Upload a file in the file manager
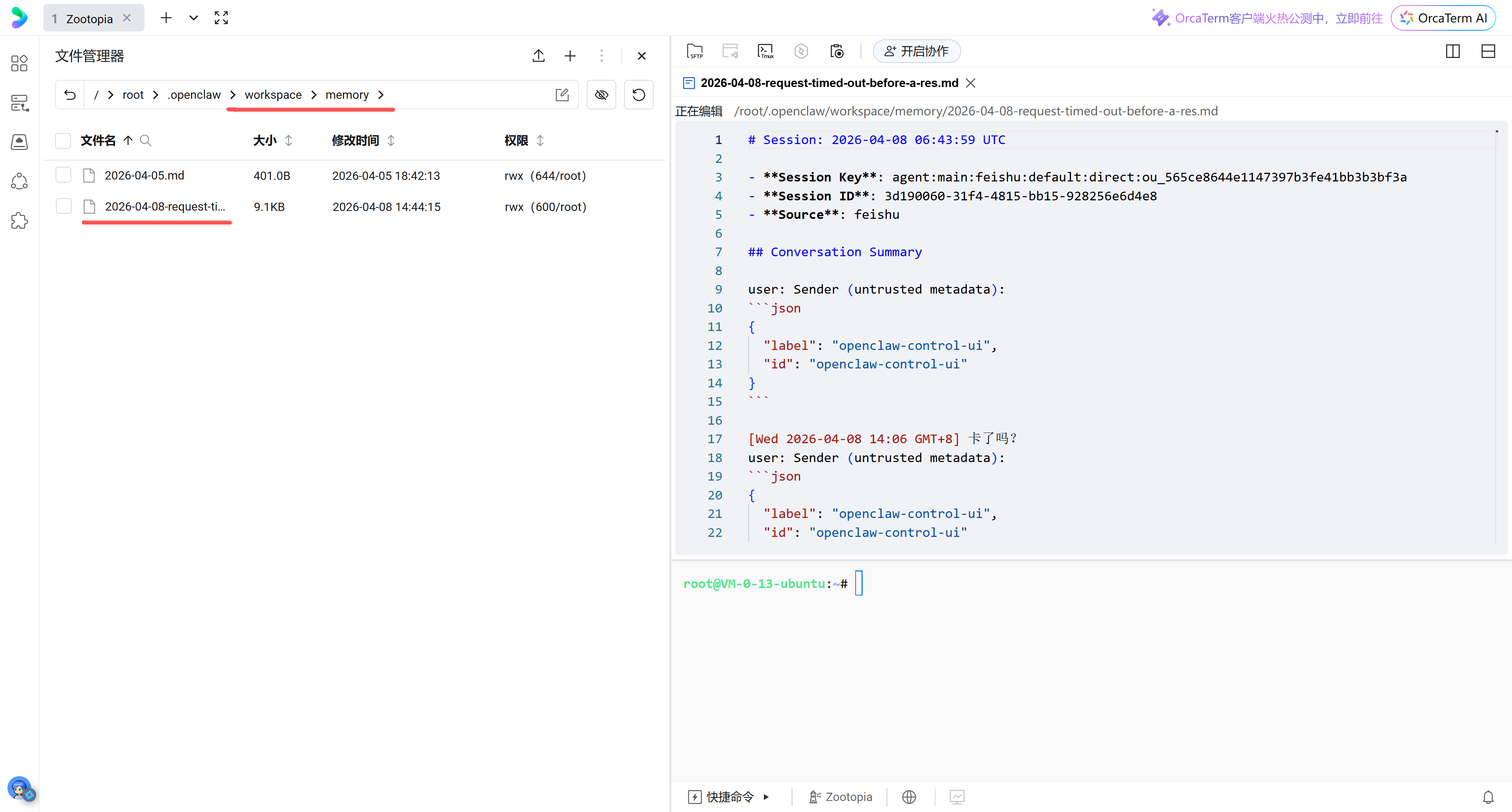Viewport: 1512px width, 812px height. [538, 56]
